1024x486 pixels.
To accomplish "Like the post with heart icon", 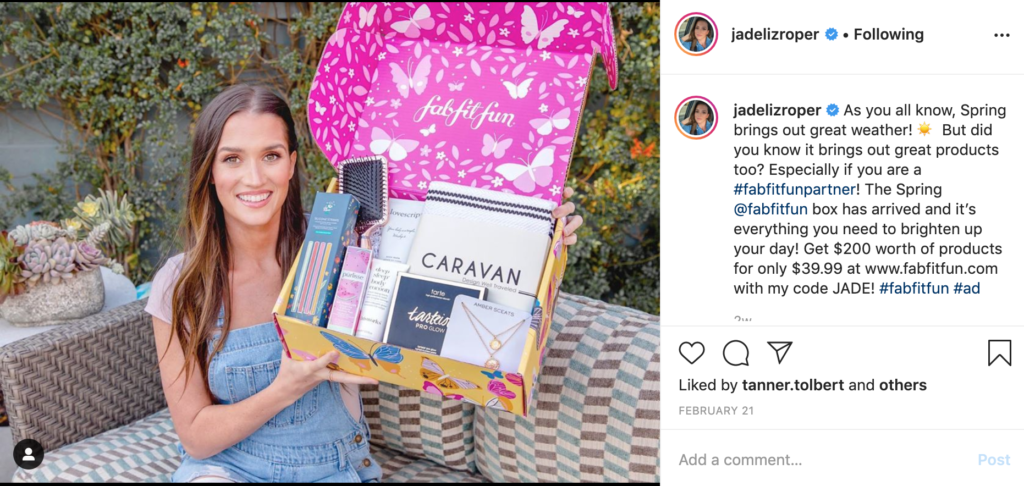I will 692,353.
